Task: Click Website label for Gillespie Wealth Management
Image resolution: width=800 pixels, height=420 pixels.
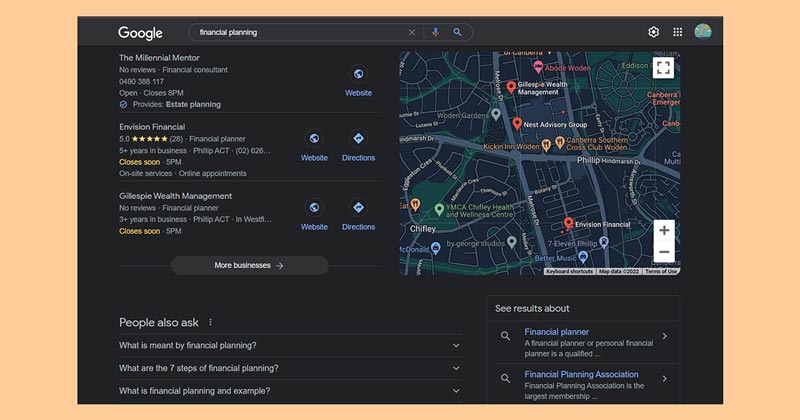Action: (314, 227)
